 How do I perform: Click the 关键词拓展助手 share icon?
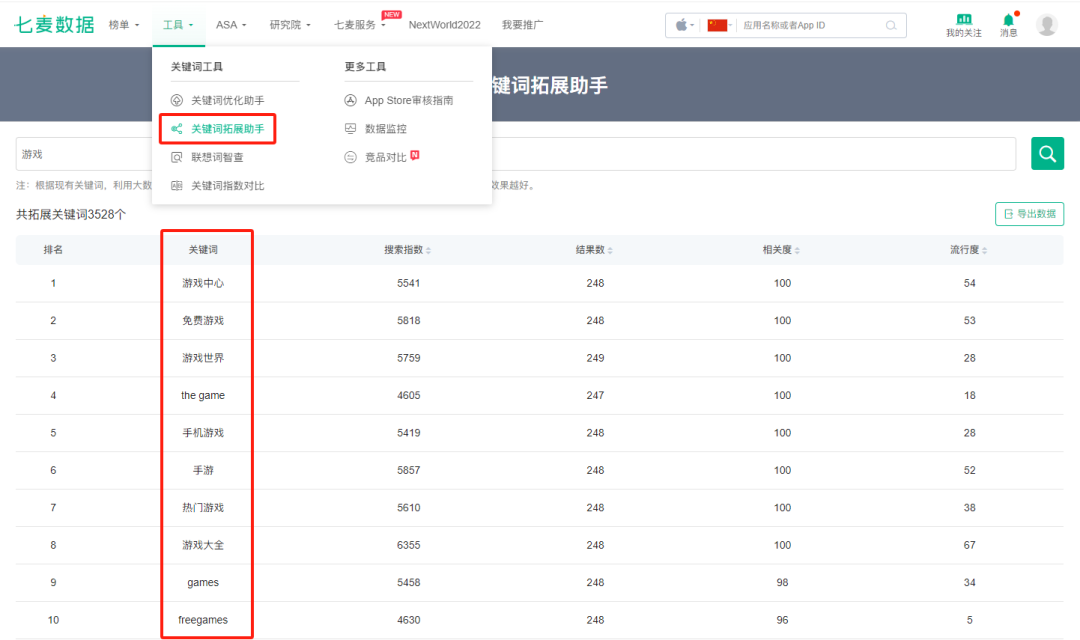(x=177, y=129)
